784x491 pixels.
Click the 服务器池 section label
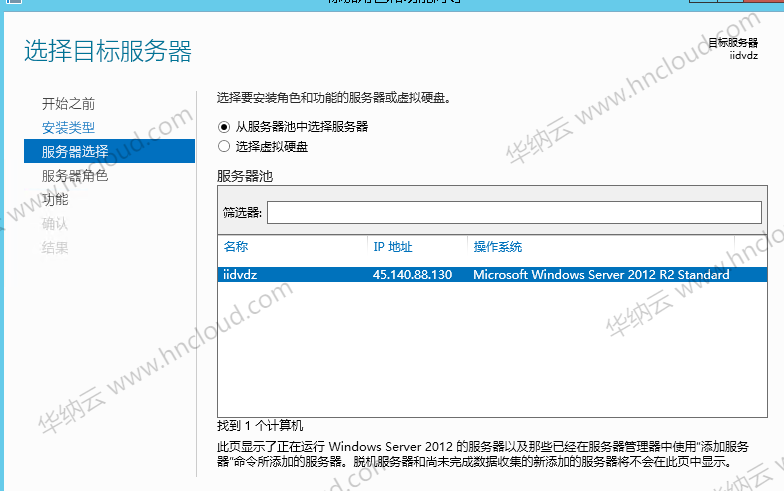point(245,176)
